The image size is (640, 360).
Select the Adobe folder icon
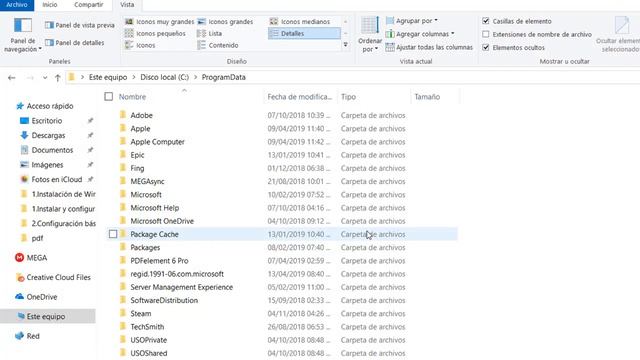123,115
